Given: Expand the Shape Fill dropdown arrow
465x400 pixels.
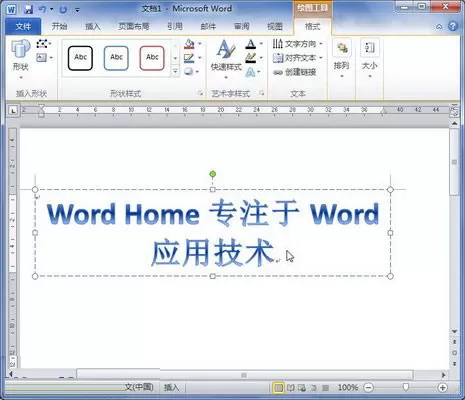Looking at the screenshot, I should [x=200, y=44].
